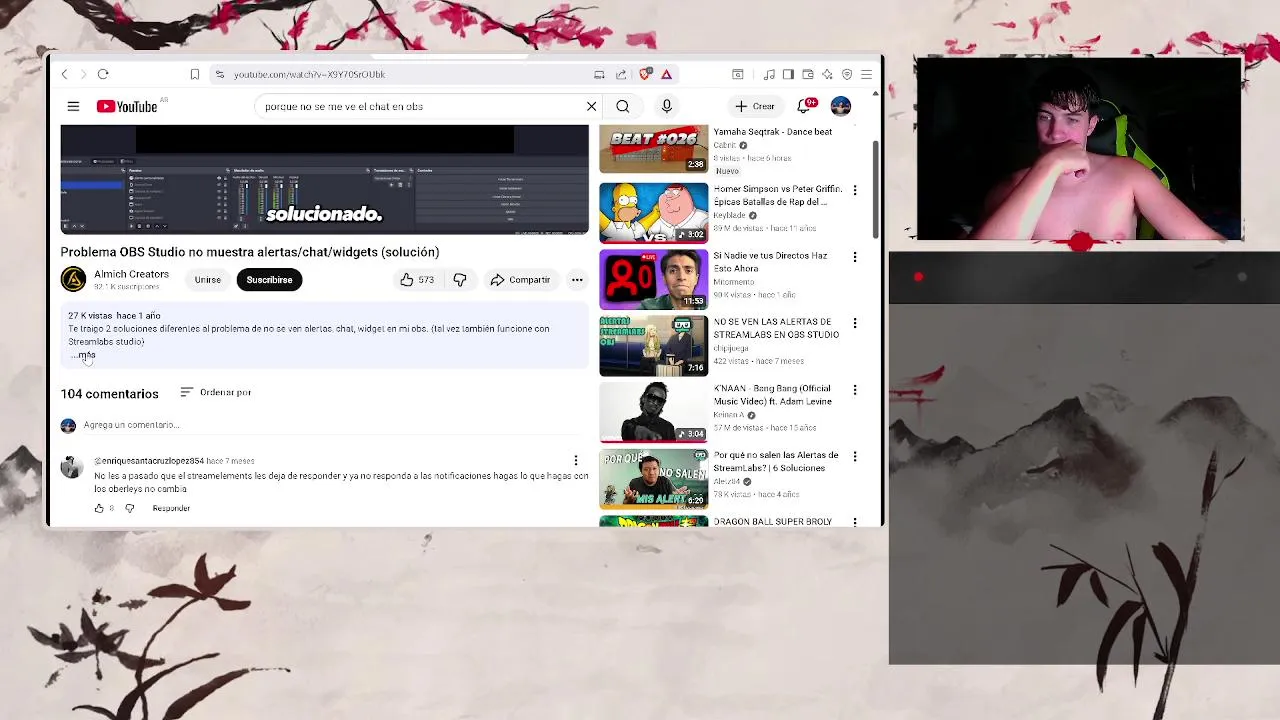Open site settings icon in address bar

click(219, 74)
